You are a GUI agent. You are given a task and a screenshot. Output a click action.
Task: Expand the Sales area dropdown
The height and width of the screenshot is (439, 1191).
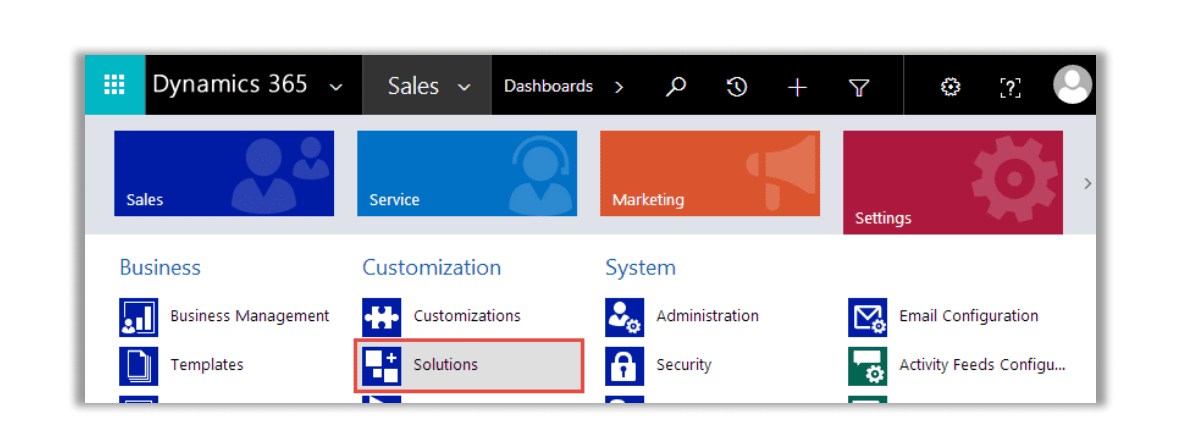(x=427, y=86)
